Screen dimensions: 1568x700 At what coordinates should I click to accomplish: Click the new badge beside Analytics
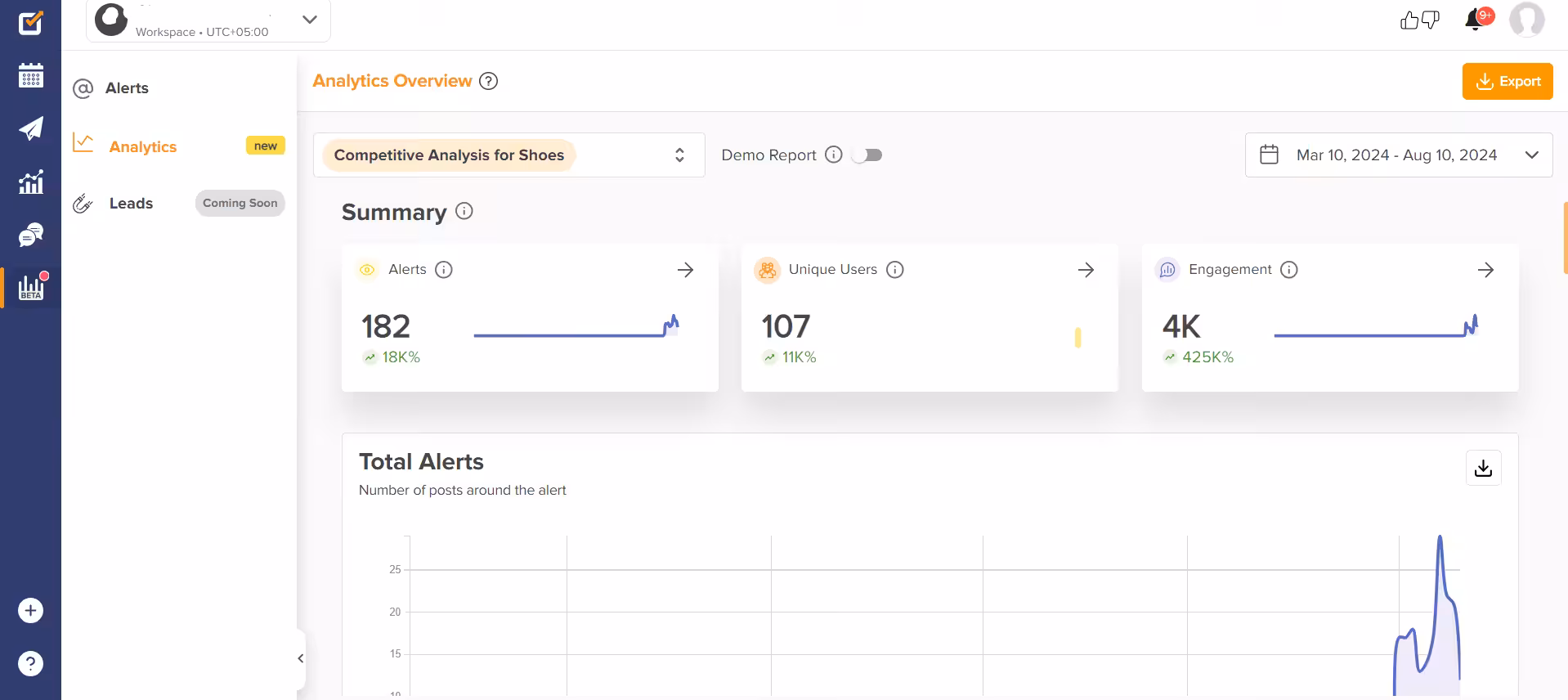coord(265,146)
